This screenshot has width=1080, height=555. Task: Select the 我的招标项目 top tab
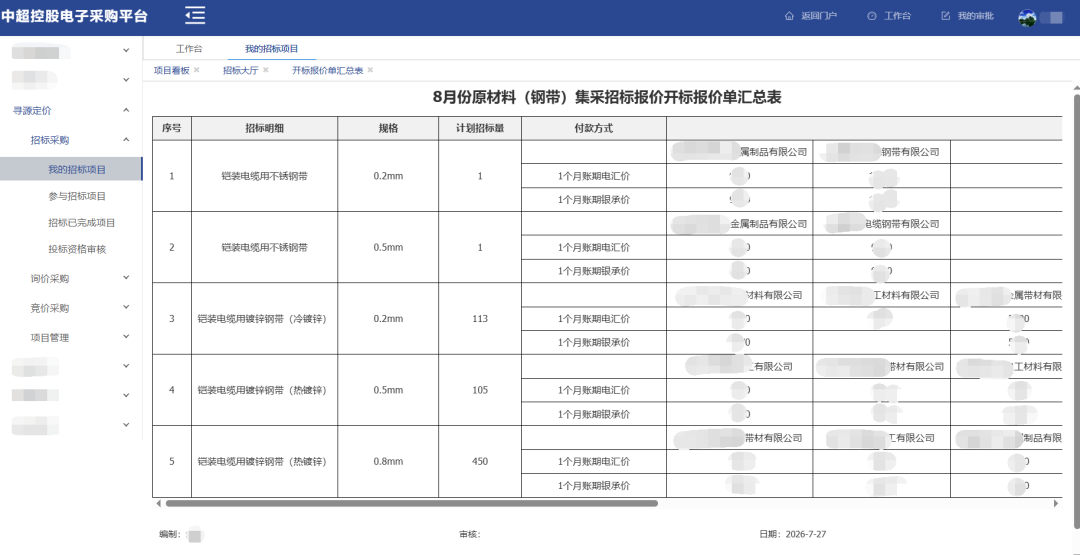coord(271,49)
